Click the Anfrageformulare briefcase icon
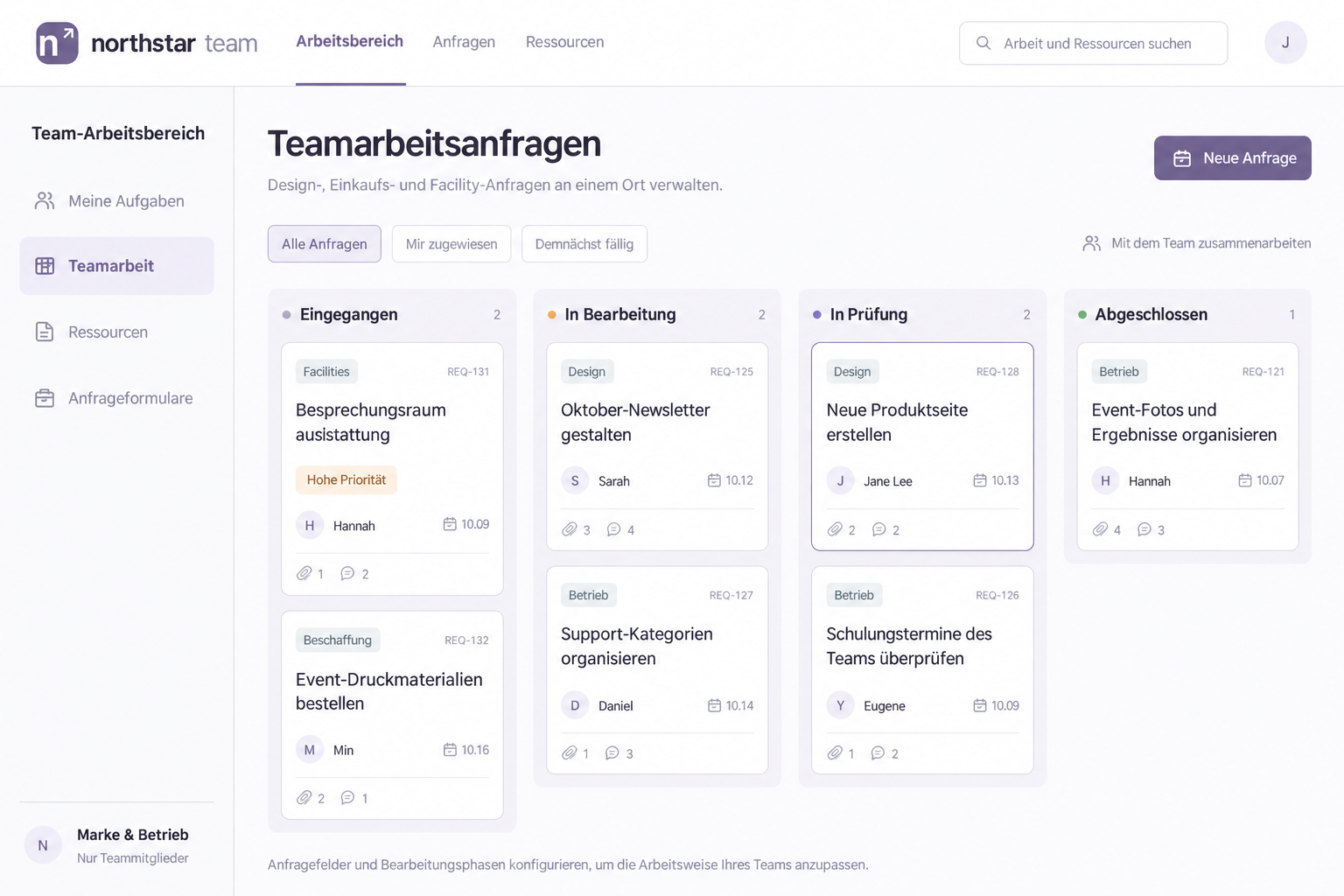The width and height of the screenshot is (1344, 896). coord(45,398)
